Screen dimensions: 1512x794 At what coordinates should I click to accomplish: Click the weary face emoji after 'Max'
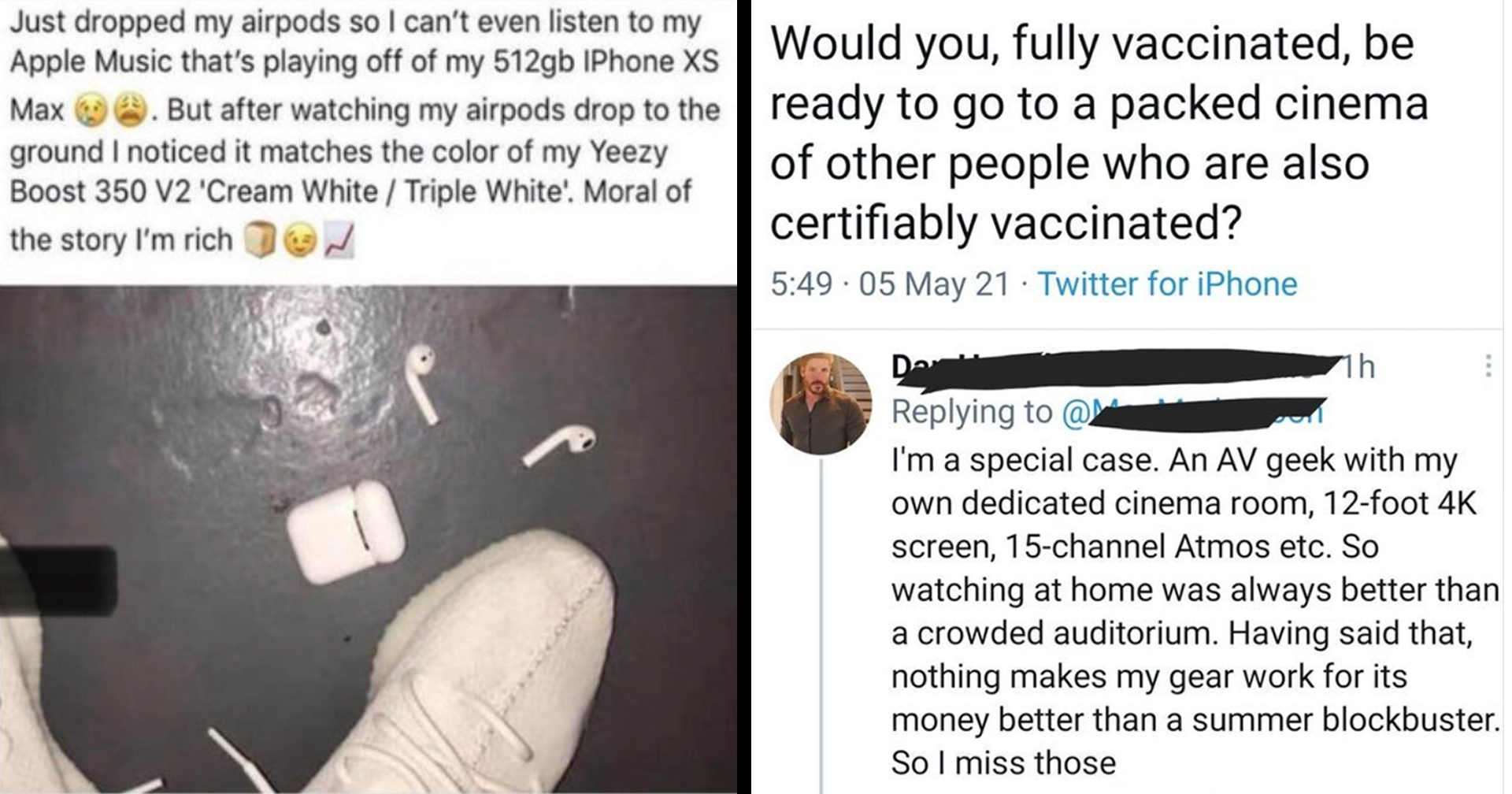(x=132, y=112)
